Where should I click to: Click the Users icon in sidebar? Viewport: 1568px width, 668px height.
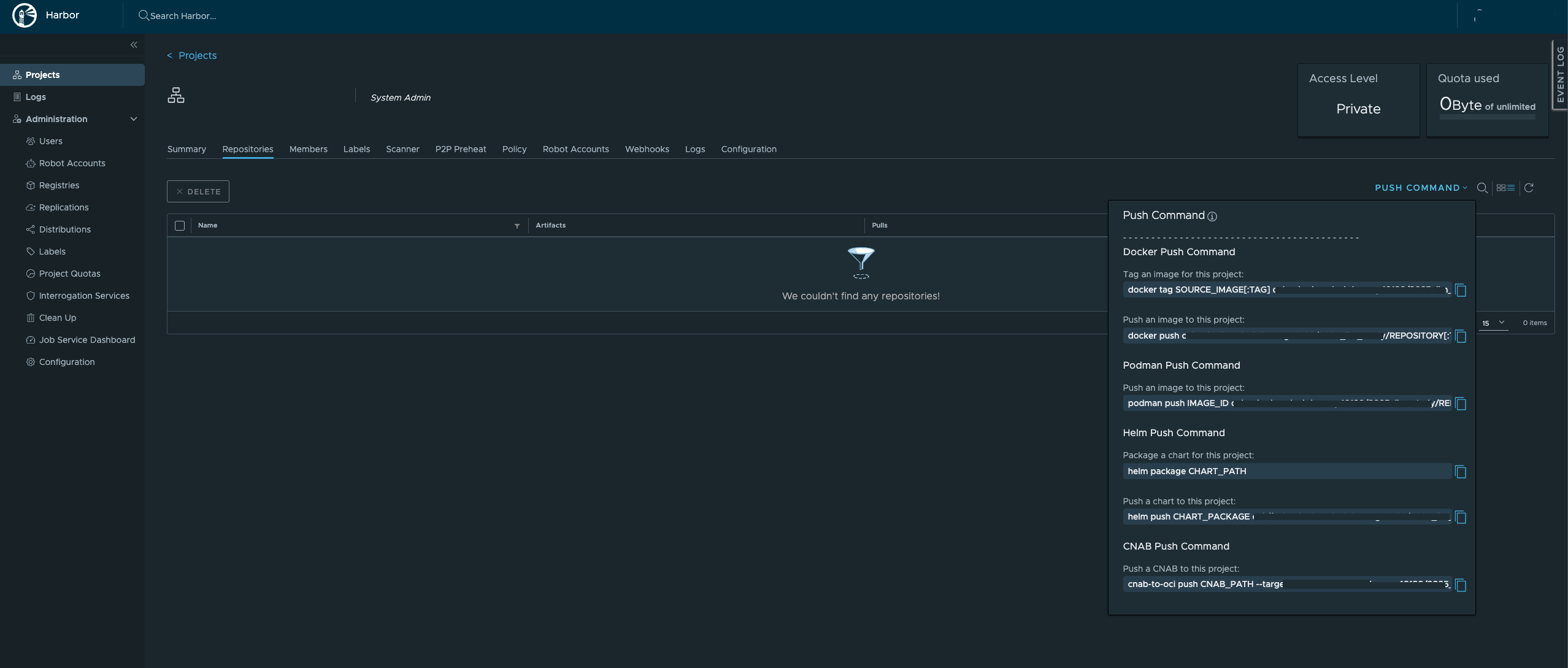[x=31, y=141]
